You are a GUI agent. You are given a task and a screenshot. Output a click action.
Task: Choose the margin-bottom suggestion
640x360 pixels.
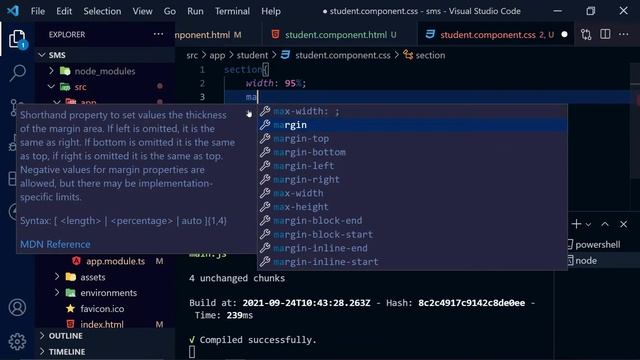point(412,152)
